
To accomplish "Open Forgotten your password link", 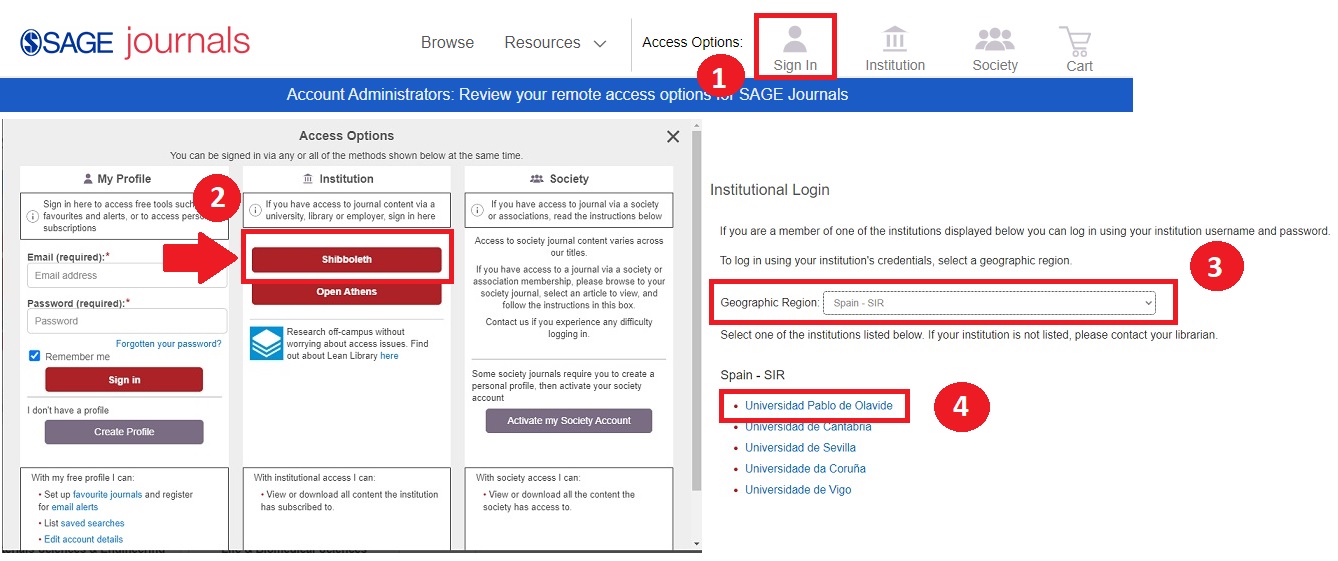I will (x=169, y=344).
